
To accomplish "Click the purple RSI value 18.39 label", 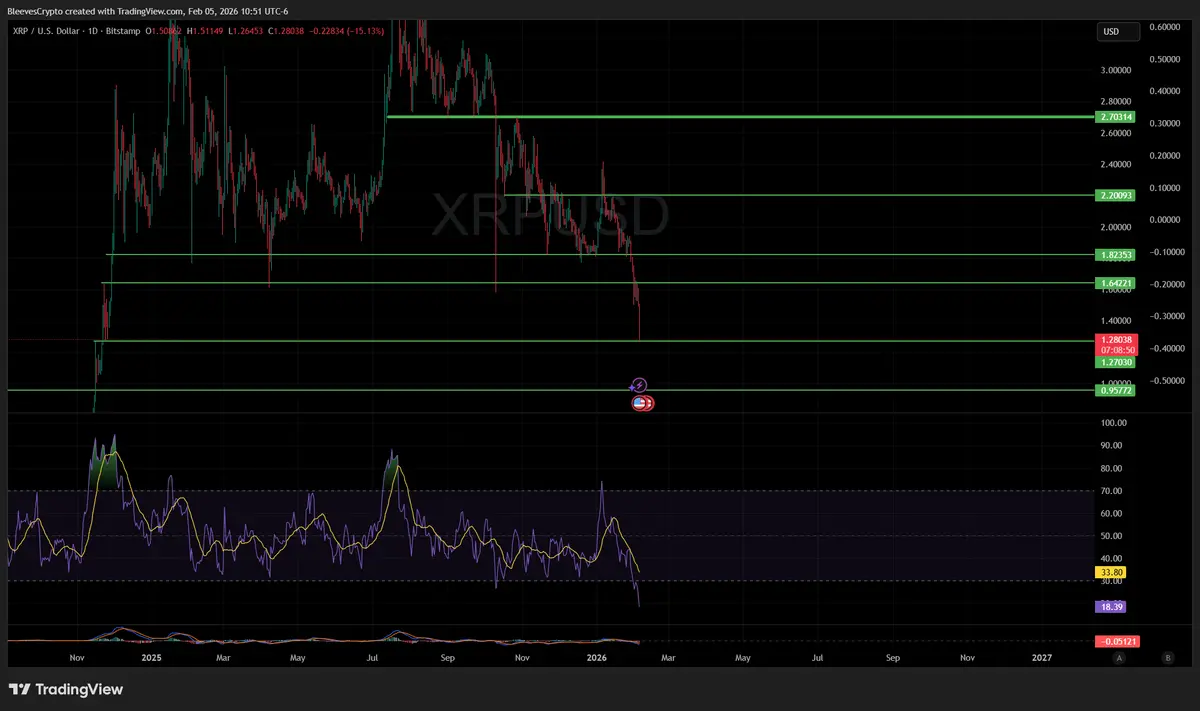I will coord(1109,606).
